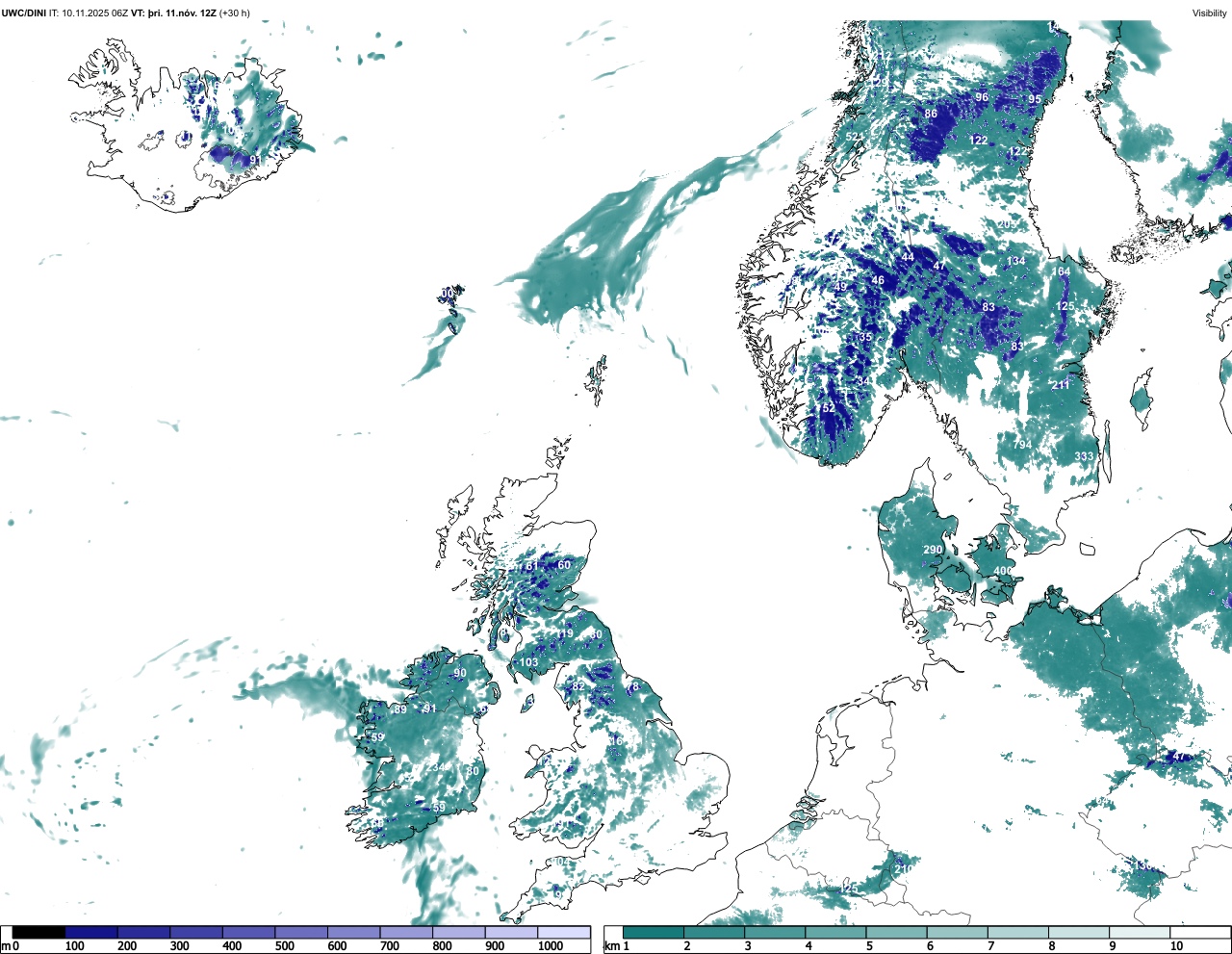Click the value 44 on Norway–Sweden border
This screenshot has width=1232, height=954.
click(908, 258)
